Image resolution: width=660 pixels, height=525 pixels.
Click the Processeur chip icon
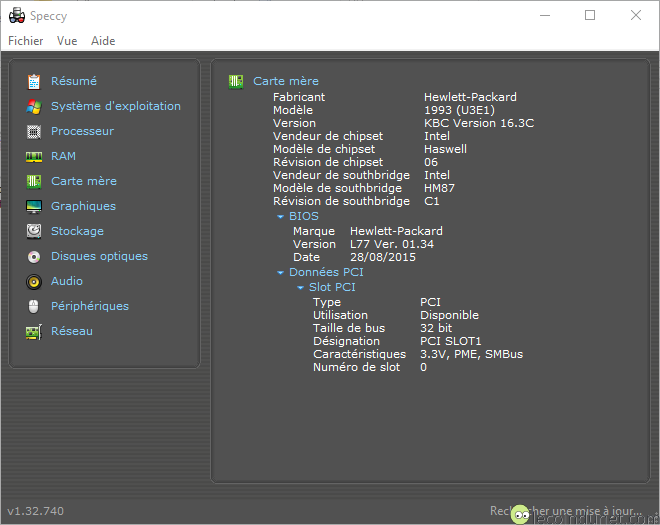tap(34, 132)
